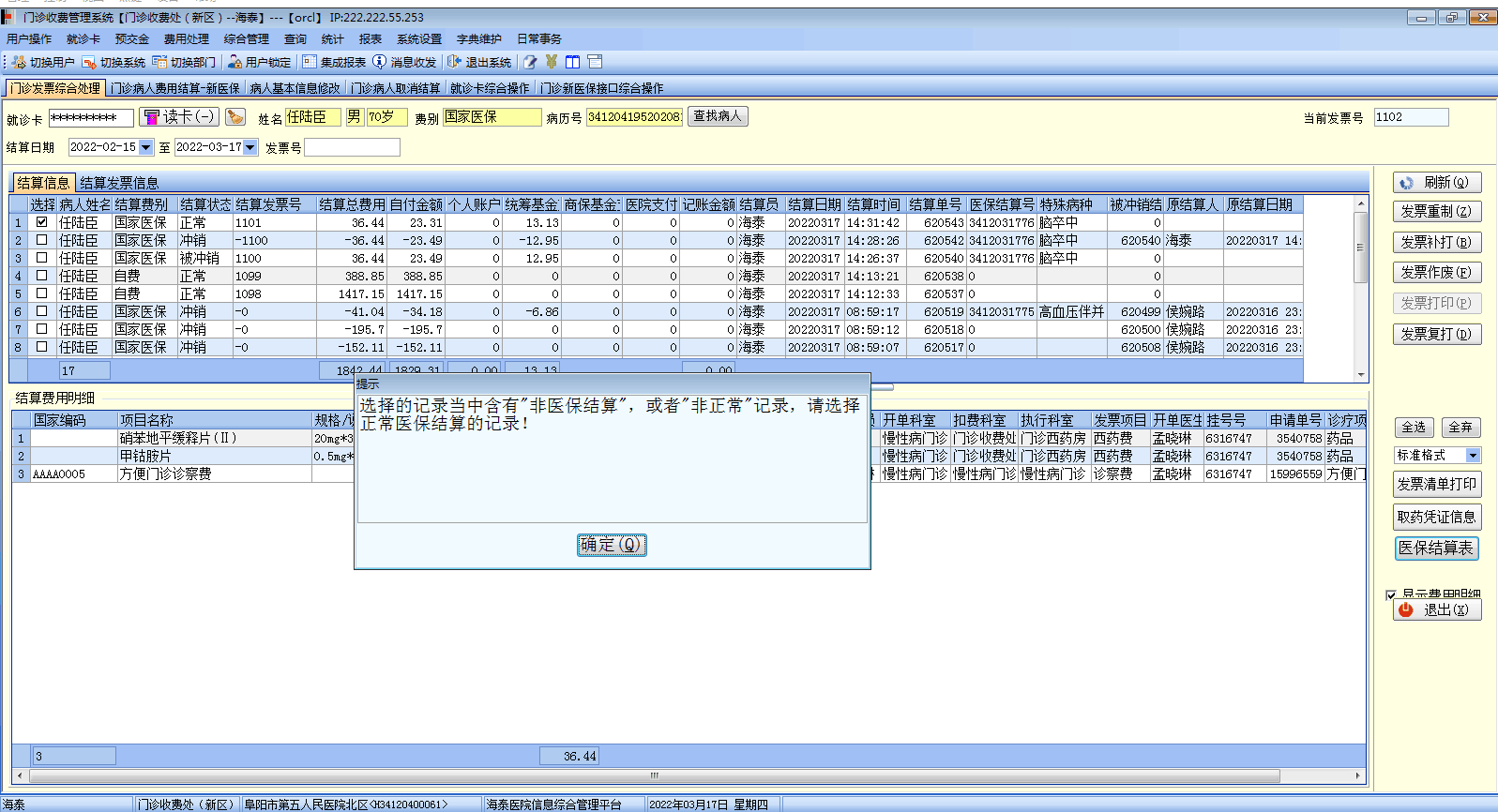Check the selection box for invoice 1099 row

pos(41,276)
